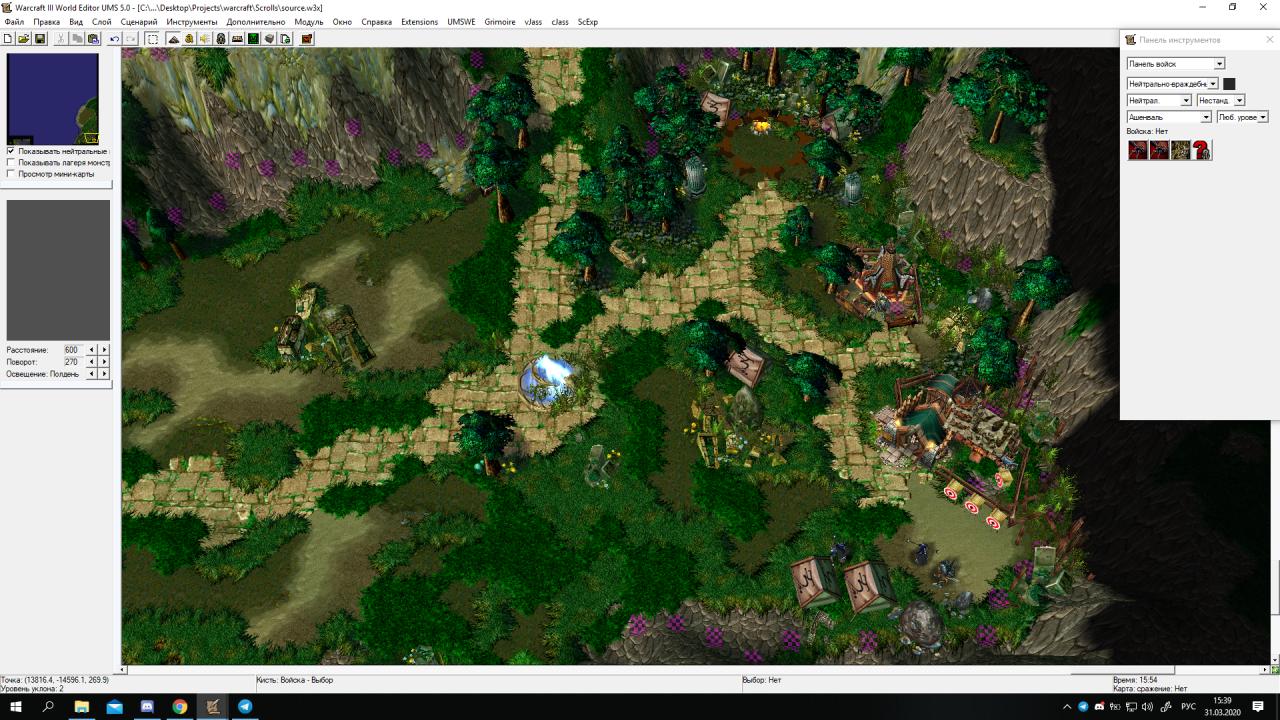Save the map using the floppy disk icon
The image size is (1280, 720).
pos(40,39)
